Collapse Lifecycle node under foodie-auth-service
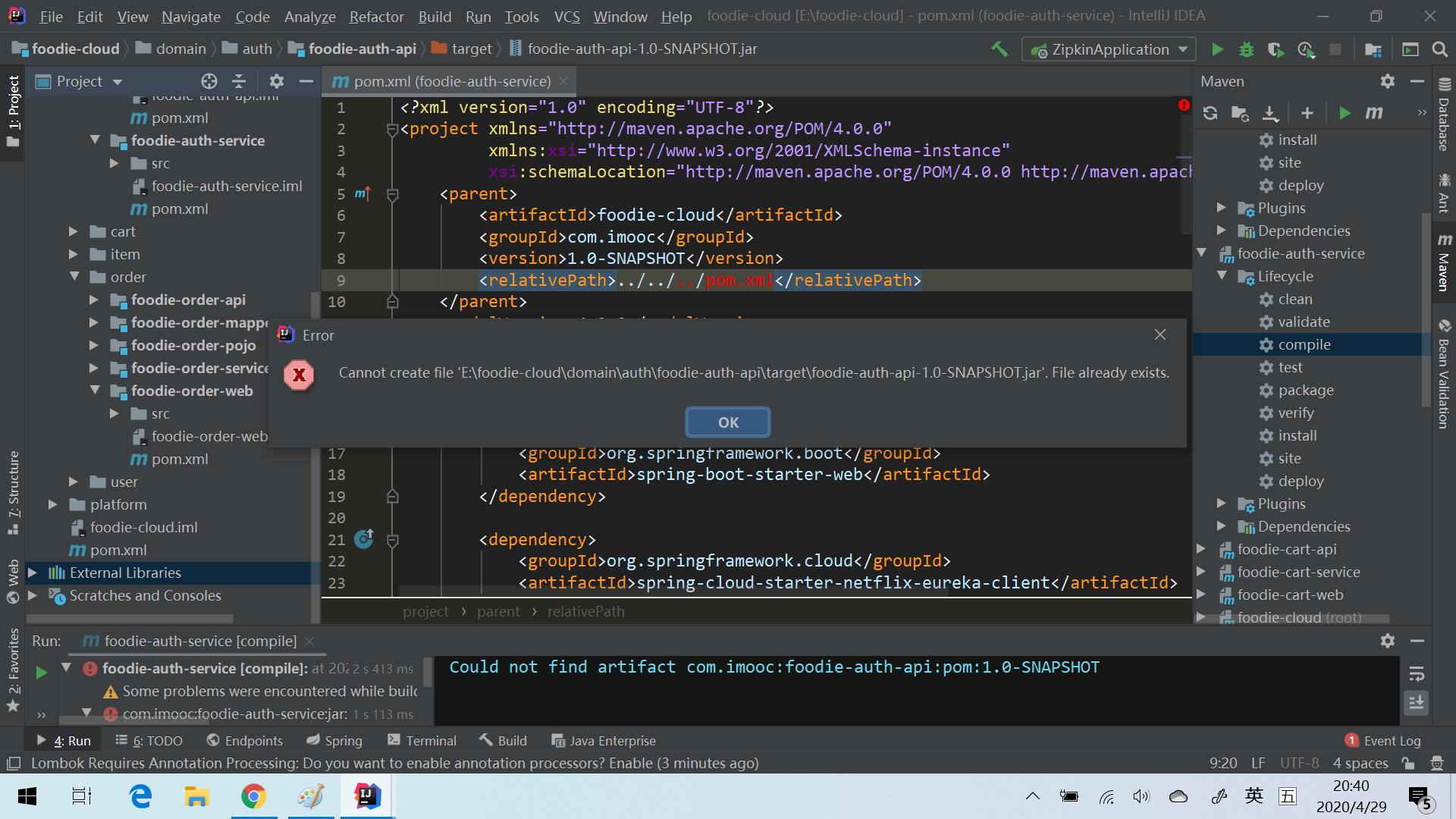1456x819 pixels. click(1222, 275)
